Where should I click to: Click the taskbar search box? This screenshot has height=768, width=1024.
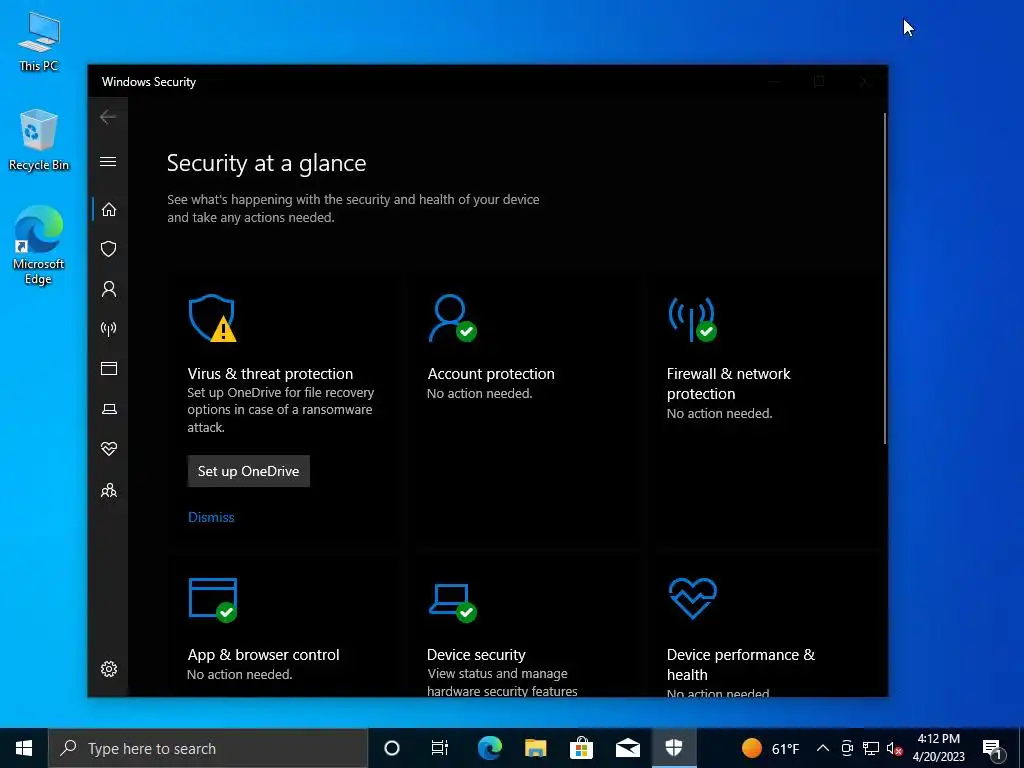coord(208,748)
